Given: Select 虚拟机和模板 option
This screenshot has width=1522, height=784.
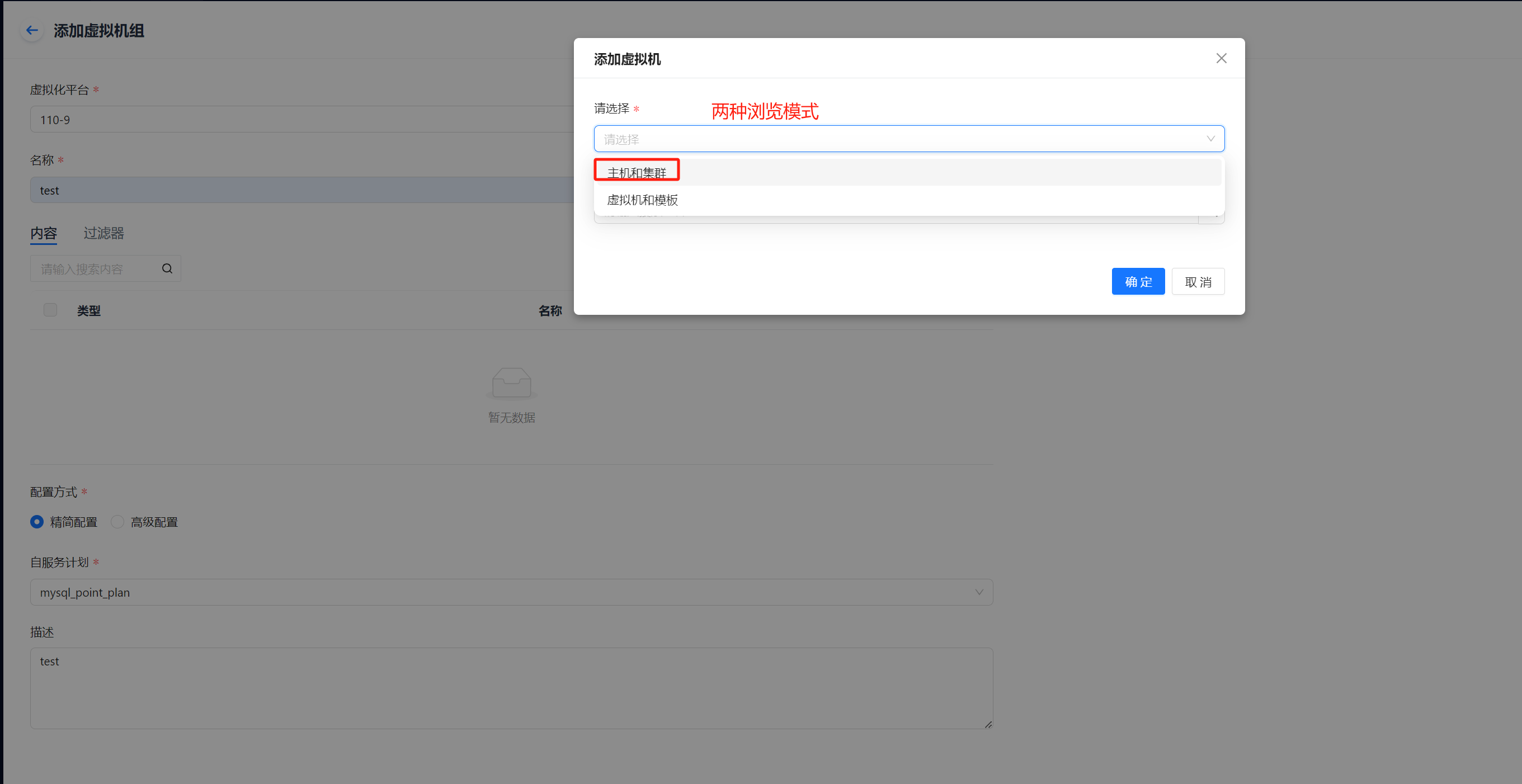Looking at the screenshot, I should pos(642,200).
